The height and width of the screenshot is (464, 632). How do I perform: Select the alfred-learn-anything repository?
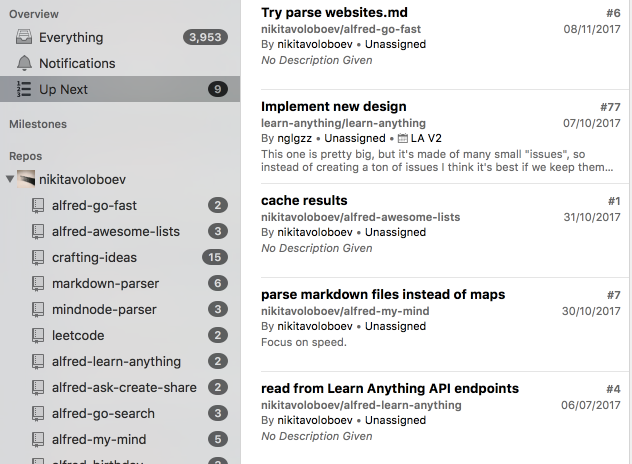tap(120, 362)
